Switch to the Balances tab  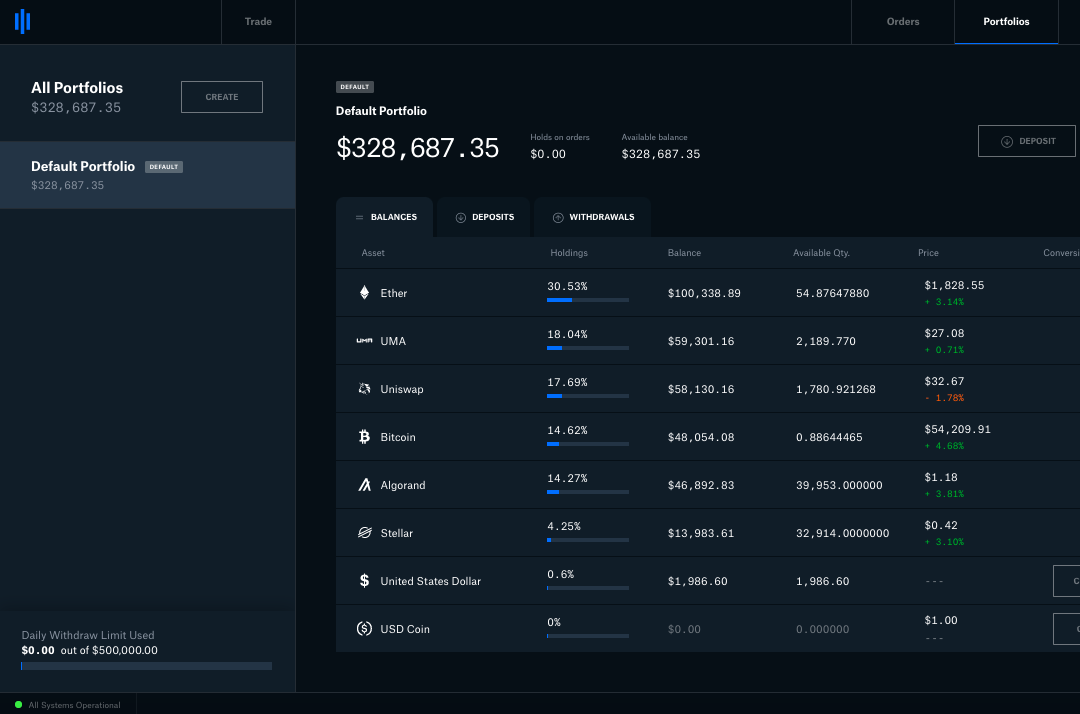(x=384, y=217)
